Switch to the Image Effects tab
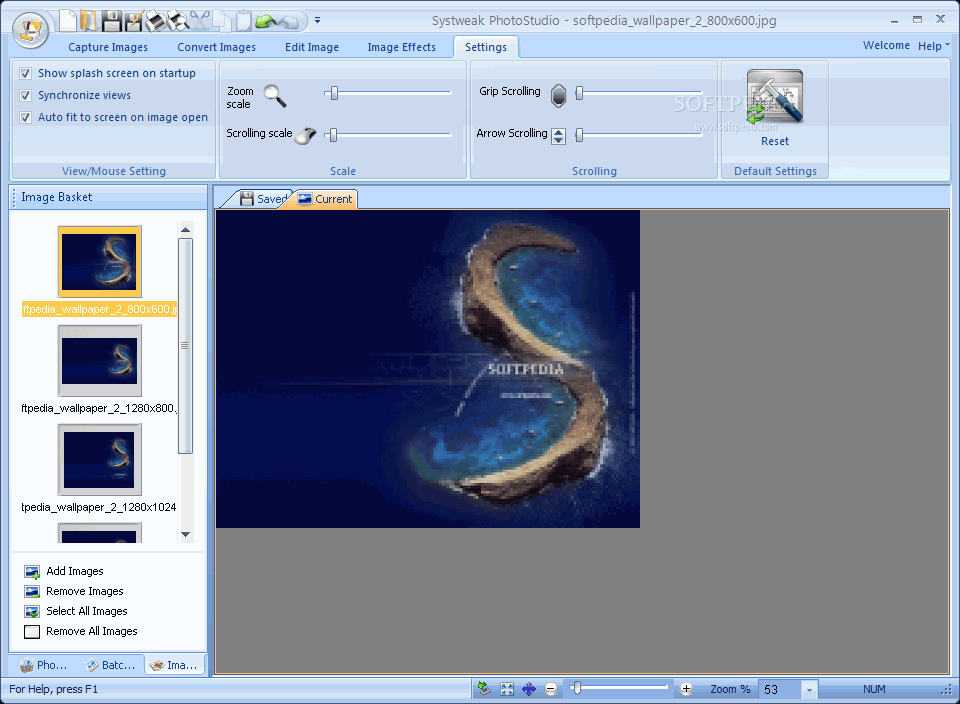 (x=402, y=47)
